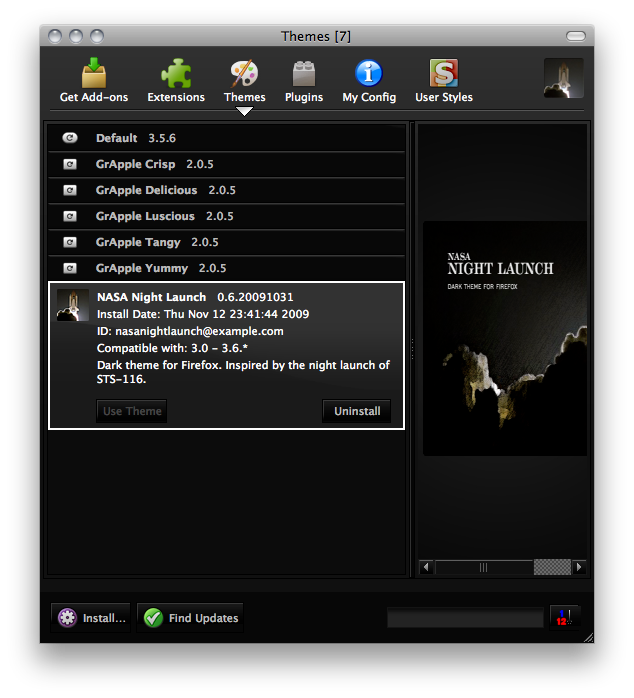Screen dimensions: 634x698
Task: Select the Themes palette icon
Action: [x=244, y=73]
